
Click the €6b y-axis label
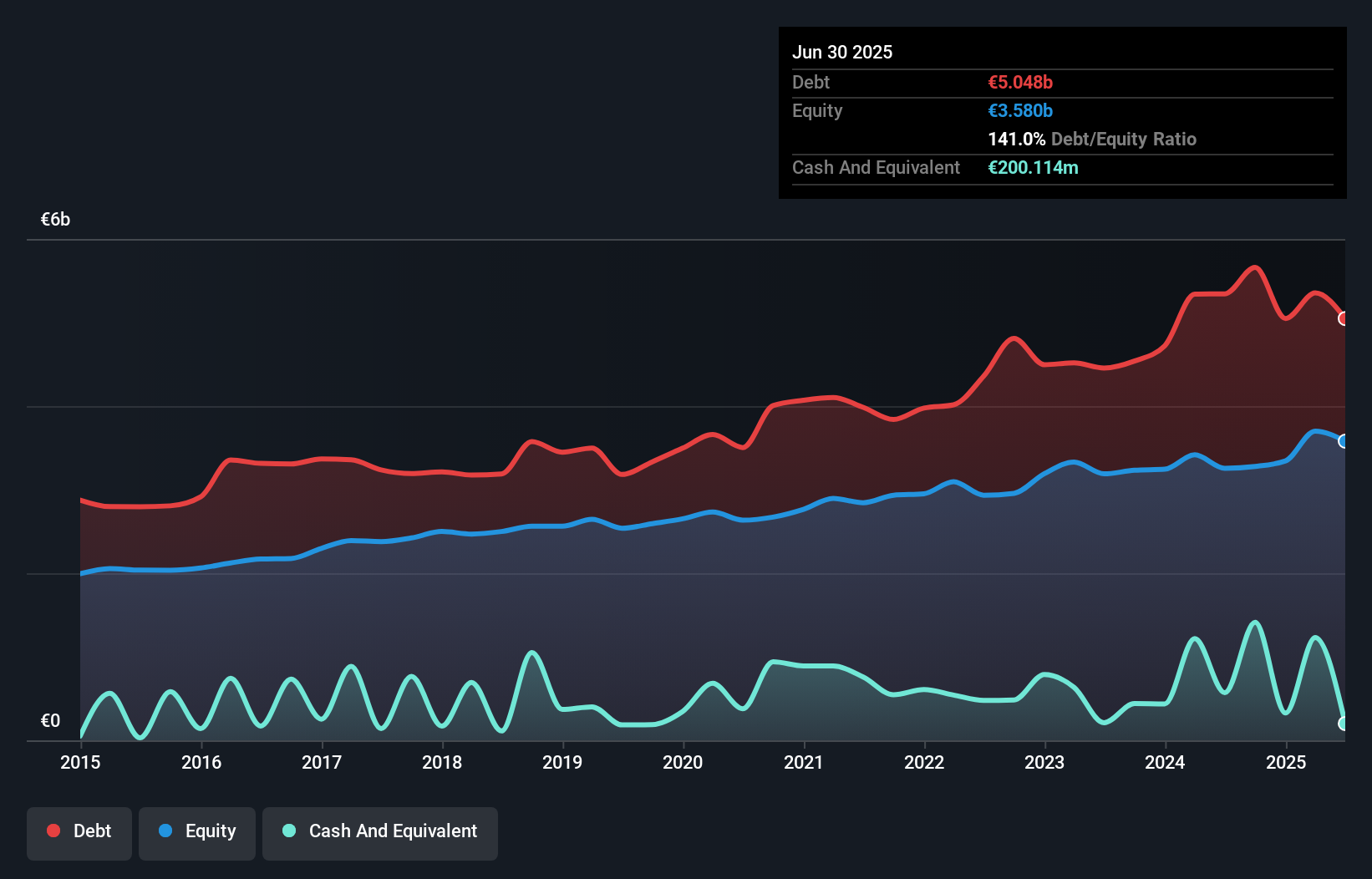point(55,219)
